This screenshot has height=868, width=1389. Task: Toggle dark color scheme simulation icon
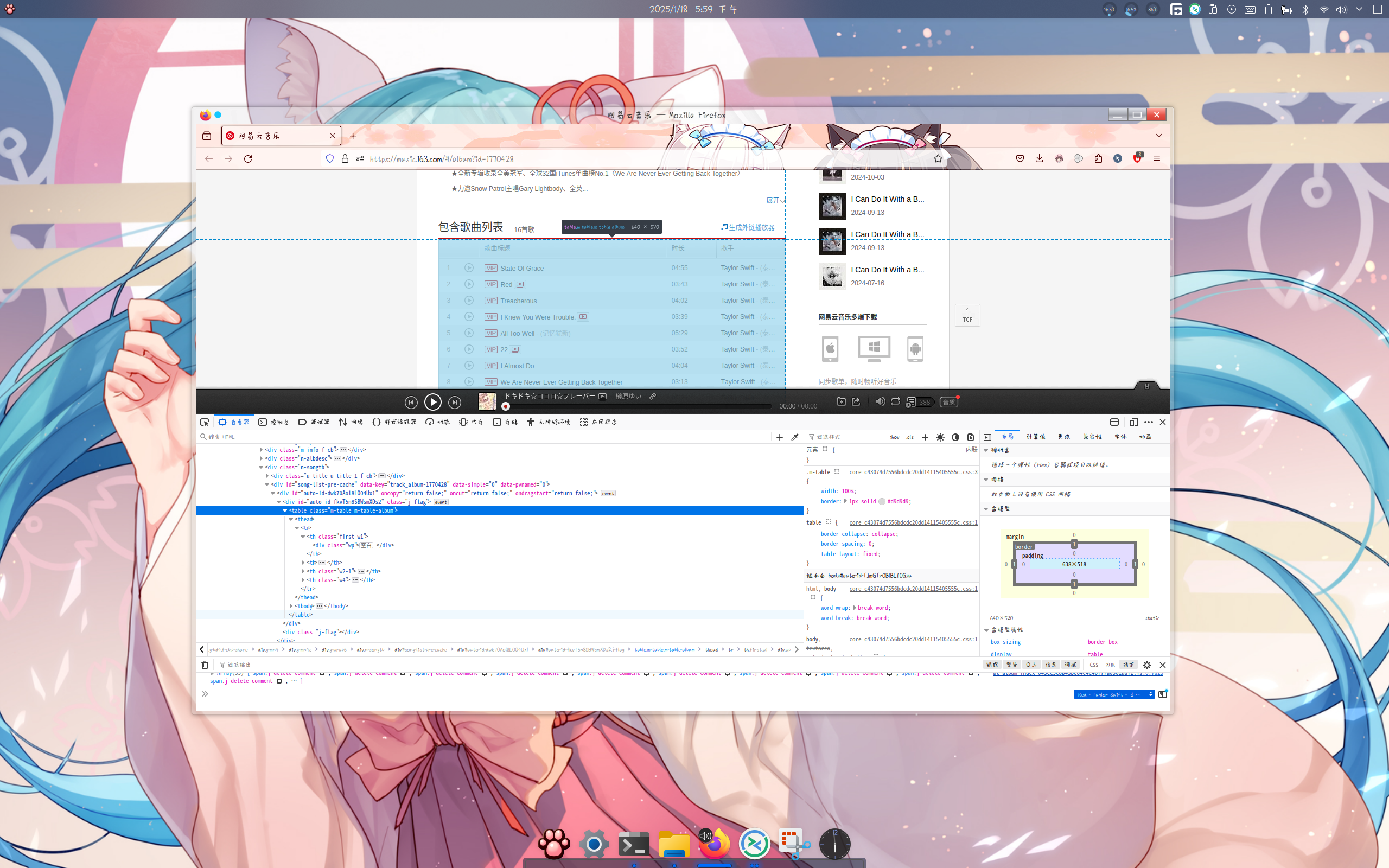point(955,437)
